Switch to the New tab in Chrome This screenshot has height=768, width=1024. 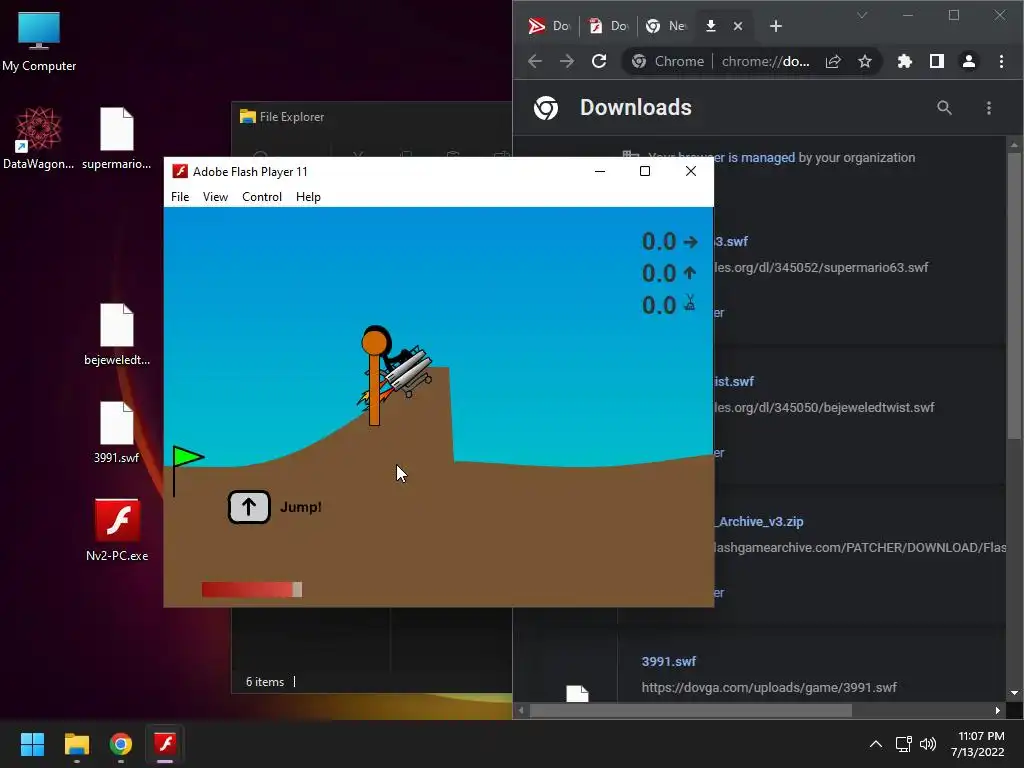(x=665, y=25)
